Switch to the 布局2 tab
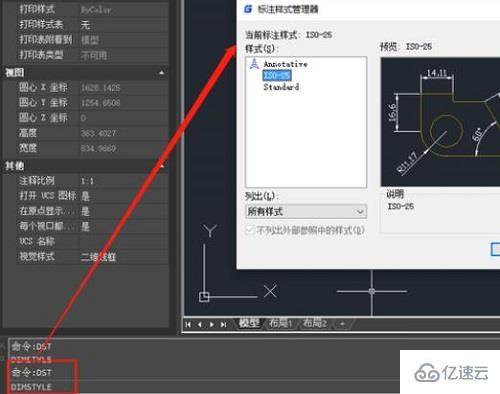This screenshot has width=500, height=394. [x=314, y=323]
